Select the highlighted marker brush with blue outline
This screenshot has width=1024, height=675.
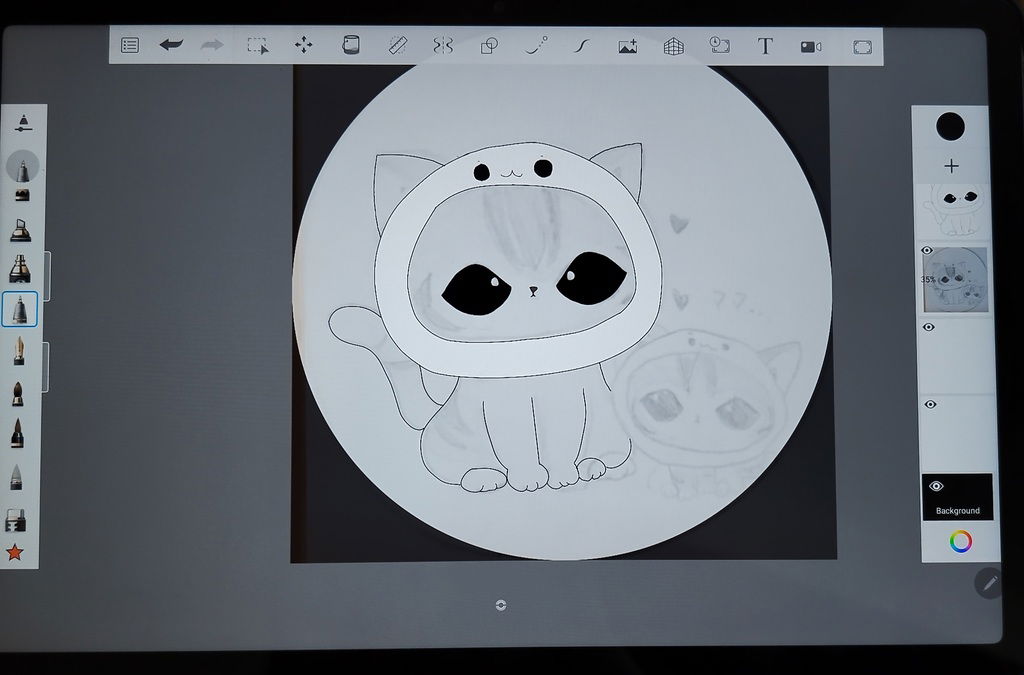tap(20, 309)
